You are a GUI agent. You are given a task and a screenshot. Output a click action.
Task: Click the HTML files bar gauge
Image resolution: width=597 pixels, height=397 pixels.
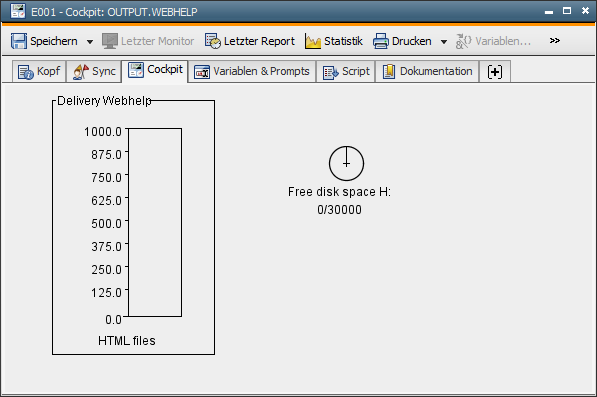(x=155, y=222)
